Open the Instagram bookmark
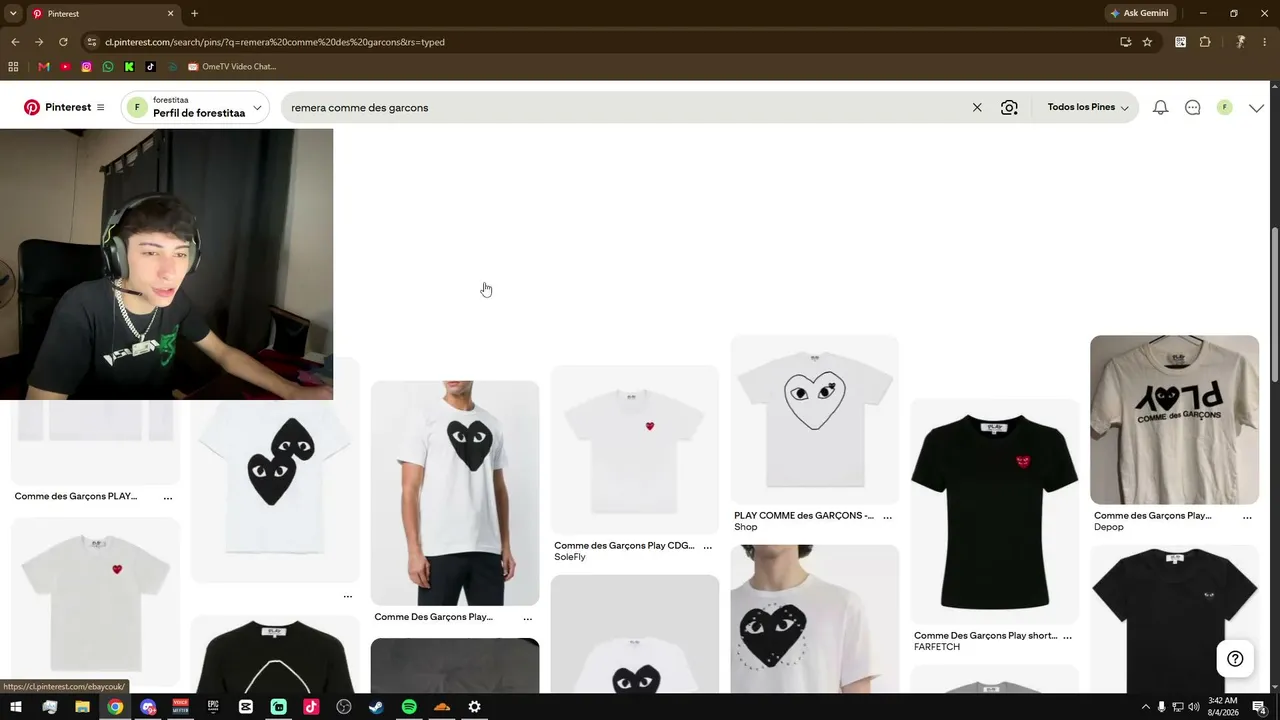This screenshot has width=1280, height=720. point(87,67)
